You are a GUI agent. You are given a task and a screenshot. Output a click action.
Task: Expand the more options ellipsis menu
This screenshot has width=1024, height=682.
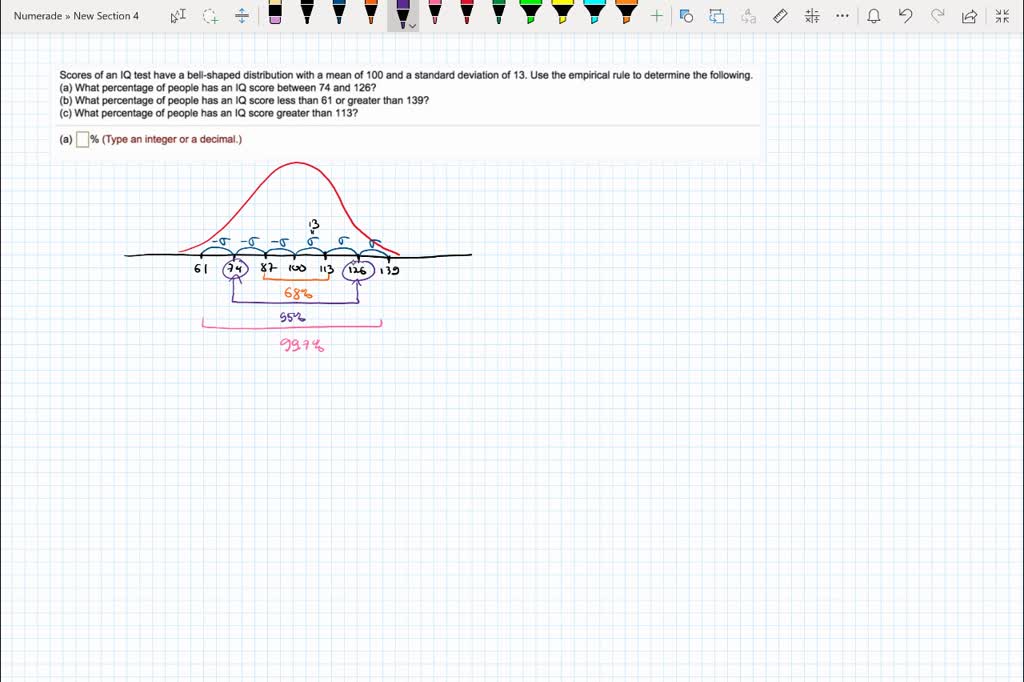pyautogui.click(x=843, y=15)
